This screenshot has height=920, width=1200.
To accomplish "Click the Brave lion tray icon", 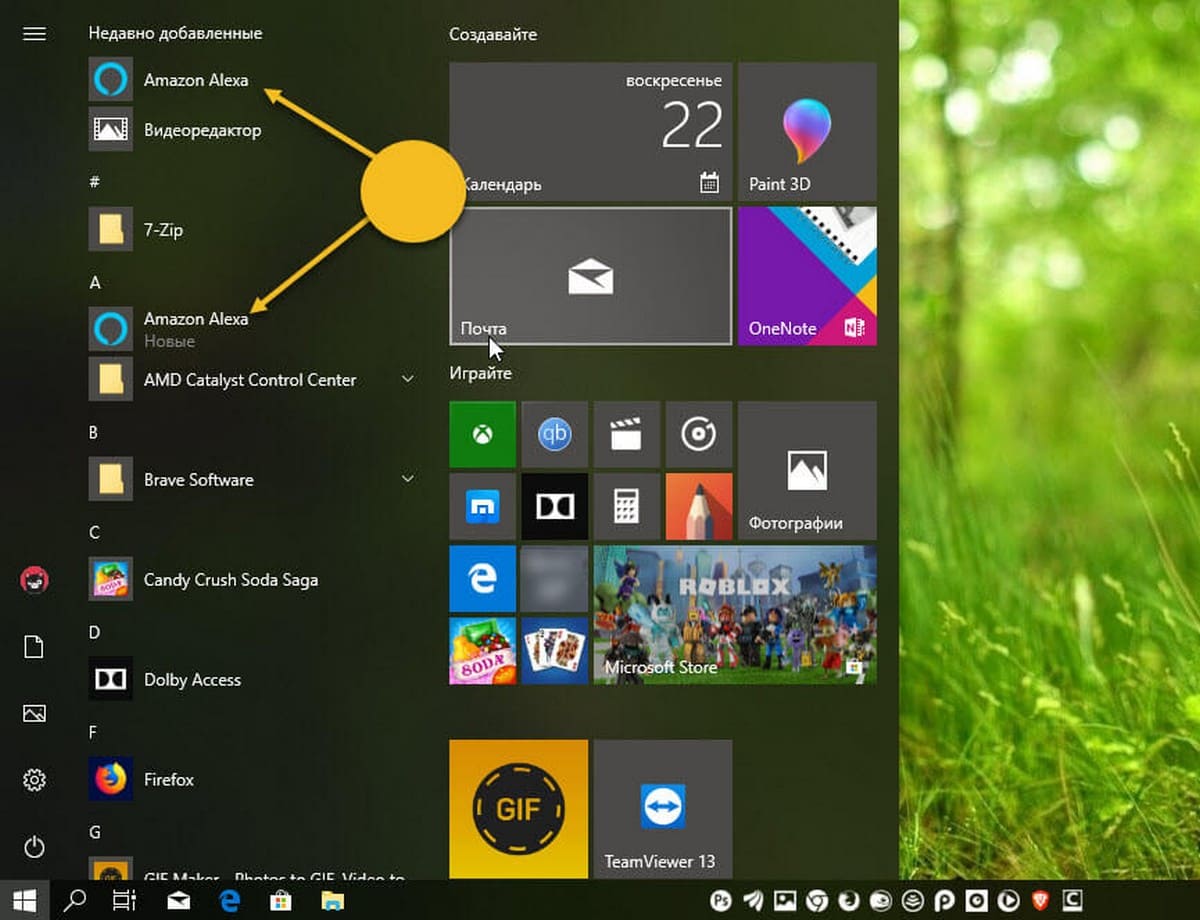I will [x=1041, y=900].
